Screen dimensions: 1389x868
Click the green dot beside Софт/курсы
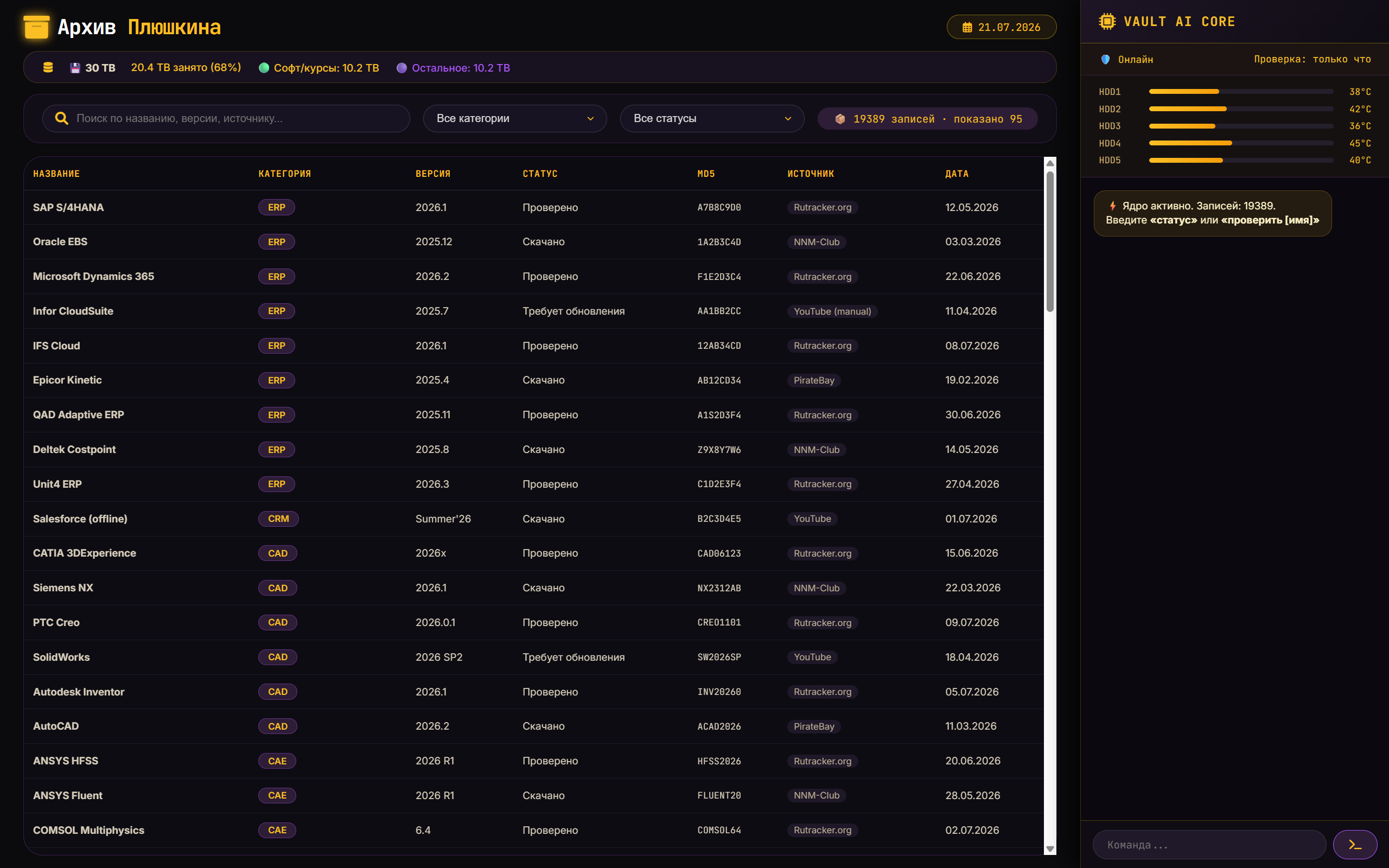click(264, 68)
